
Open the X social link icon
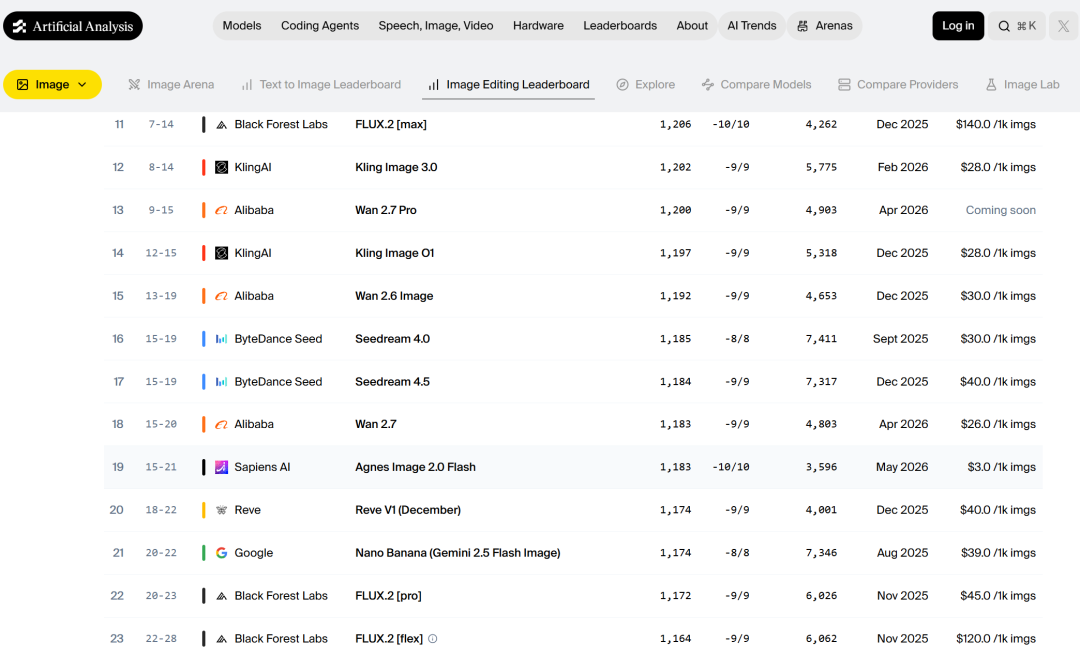point(1063,26)
